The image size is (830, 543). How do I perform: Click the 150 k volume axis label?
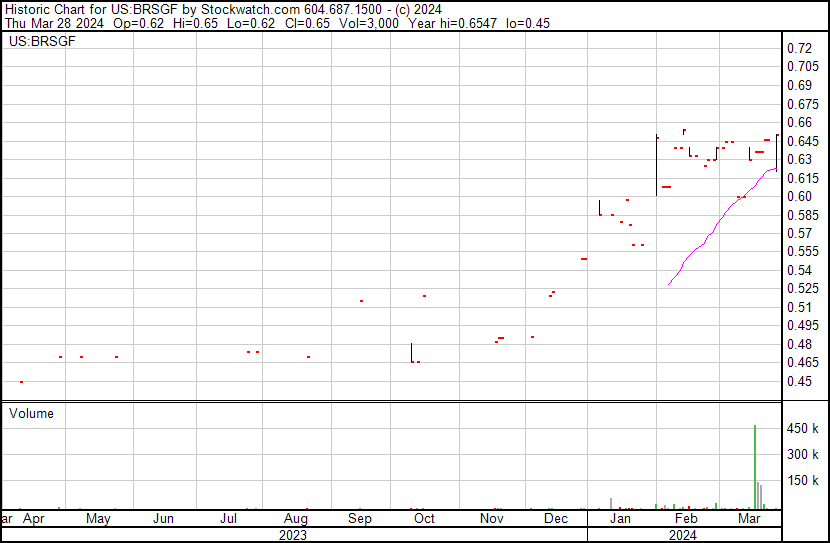pyautogui.click(x=804, y=481)
